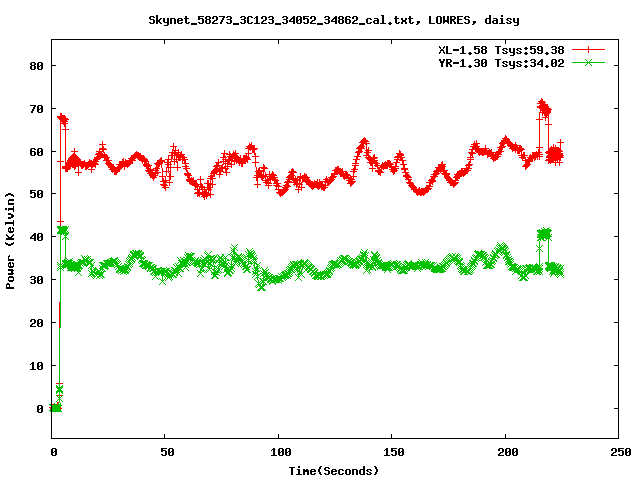Image resolution: width=640 pixels, height=480 pixels.
Task: Click the red XL legend line sample
Action: click(x=588, y=50)
